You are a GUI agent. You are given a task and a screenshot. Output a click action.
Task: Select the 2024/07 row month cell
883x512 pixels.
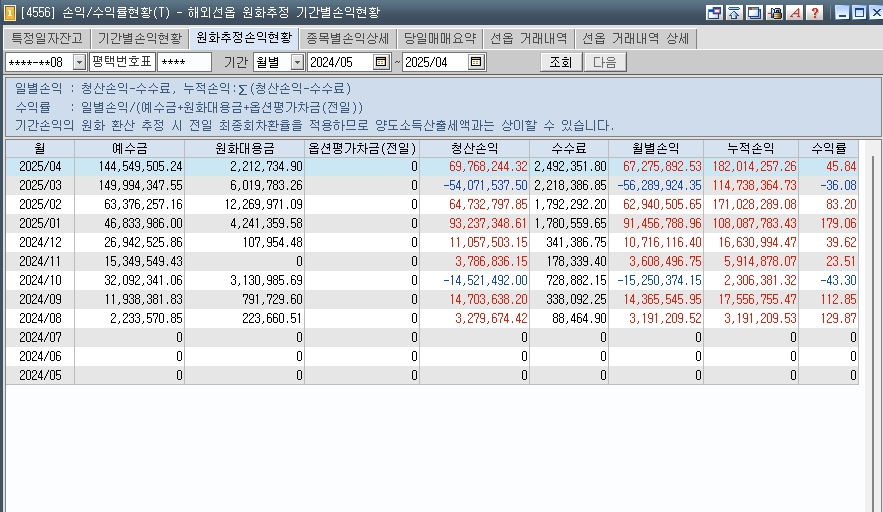[40, 337]
